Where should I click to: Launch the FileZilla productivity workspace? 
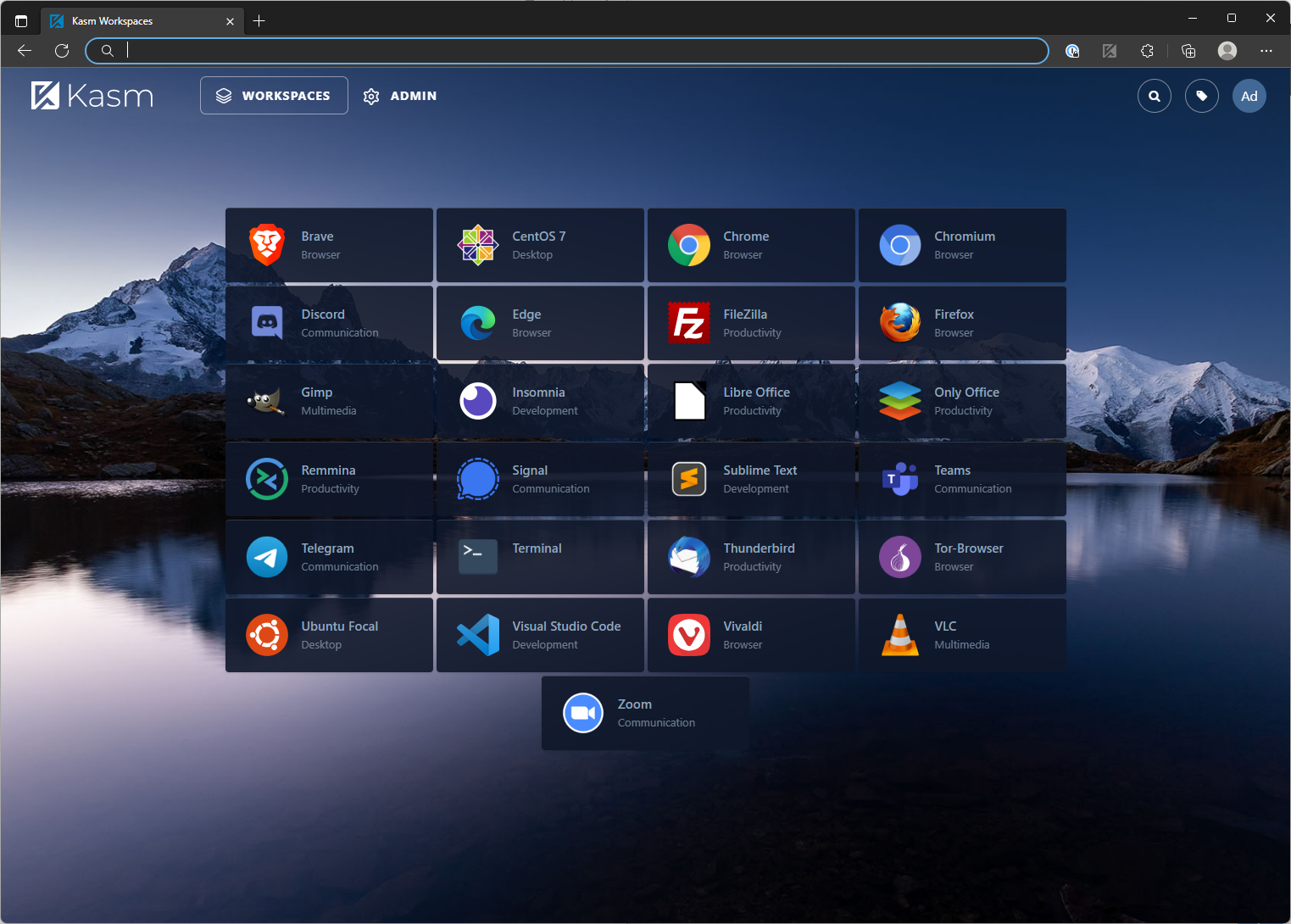[x=751, y=323]
